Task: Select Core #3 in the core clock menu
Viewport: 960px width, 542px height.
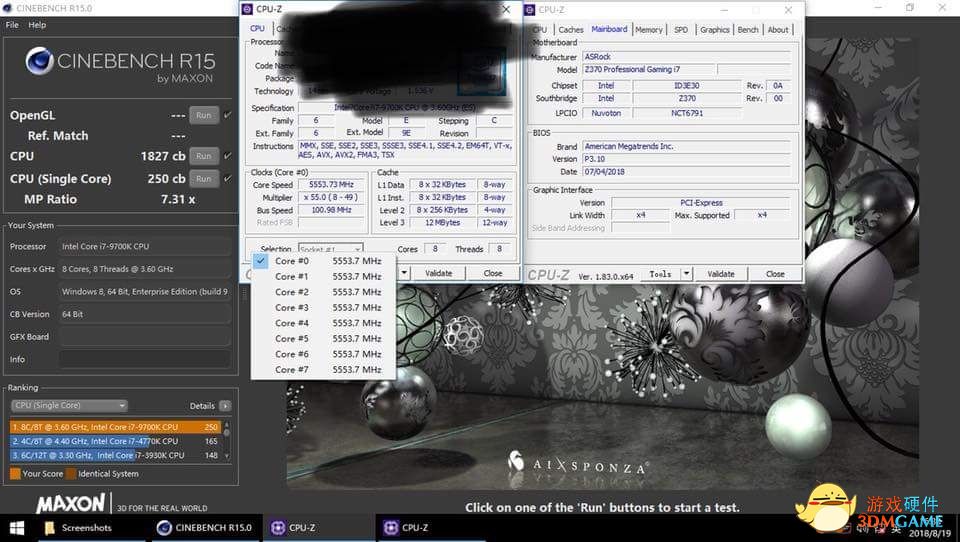Action: (324, 307)
